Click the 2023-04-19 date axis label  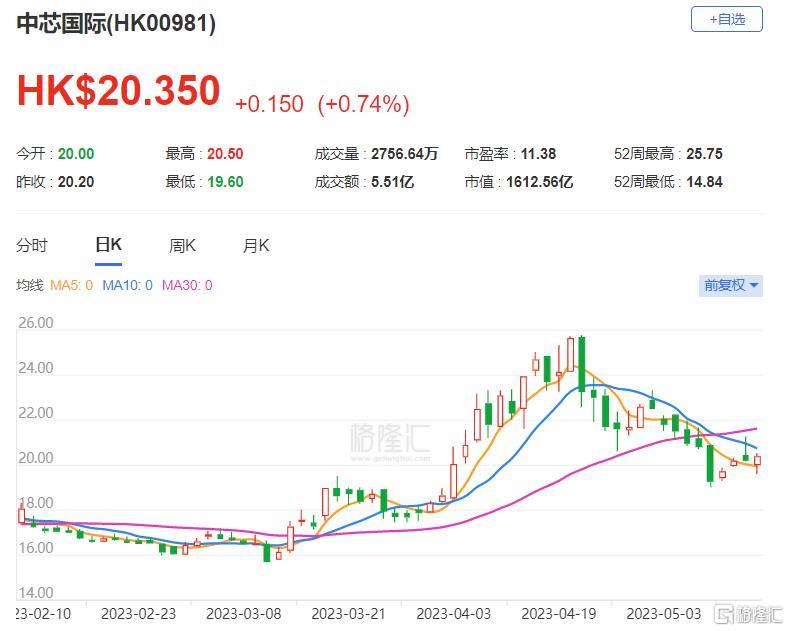point(559,614)
